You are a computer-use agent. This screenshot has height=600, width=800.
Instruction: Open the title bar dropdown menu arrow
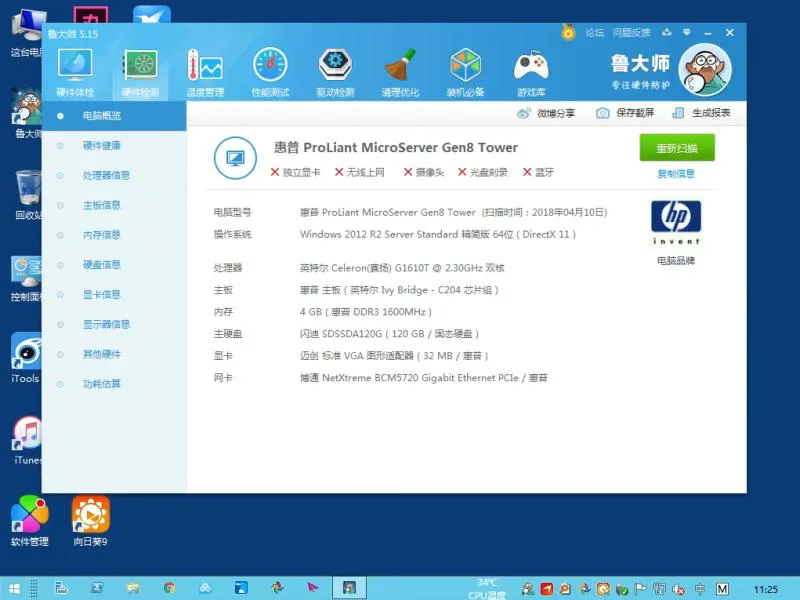687,32
